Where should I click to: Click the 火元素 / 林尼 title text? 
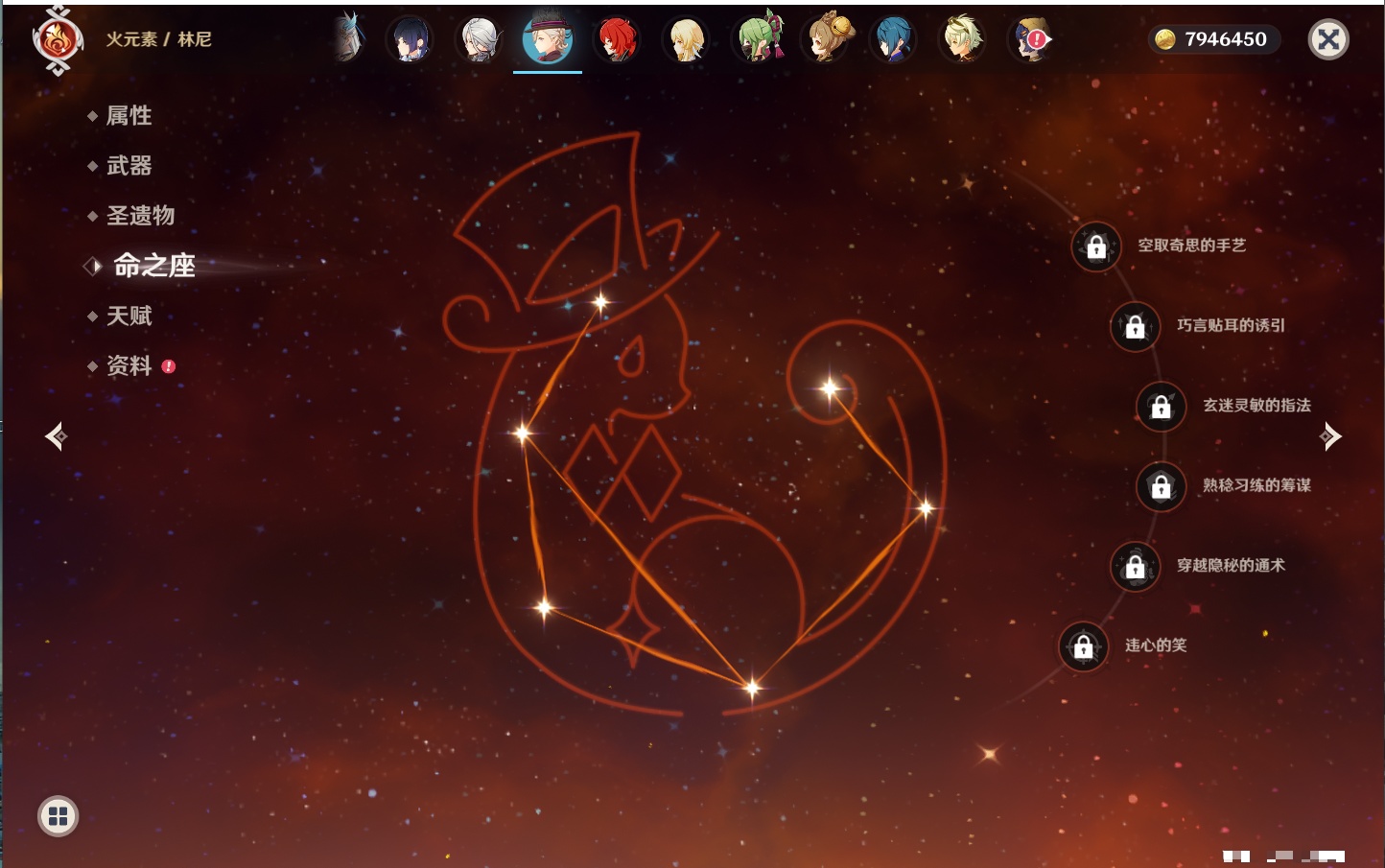pyautogui.click(x=158, y=39)
